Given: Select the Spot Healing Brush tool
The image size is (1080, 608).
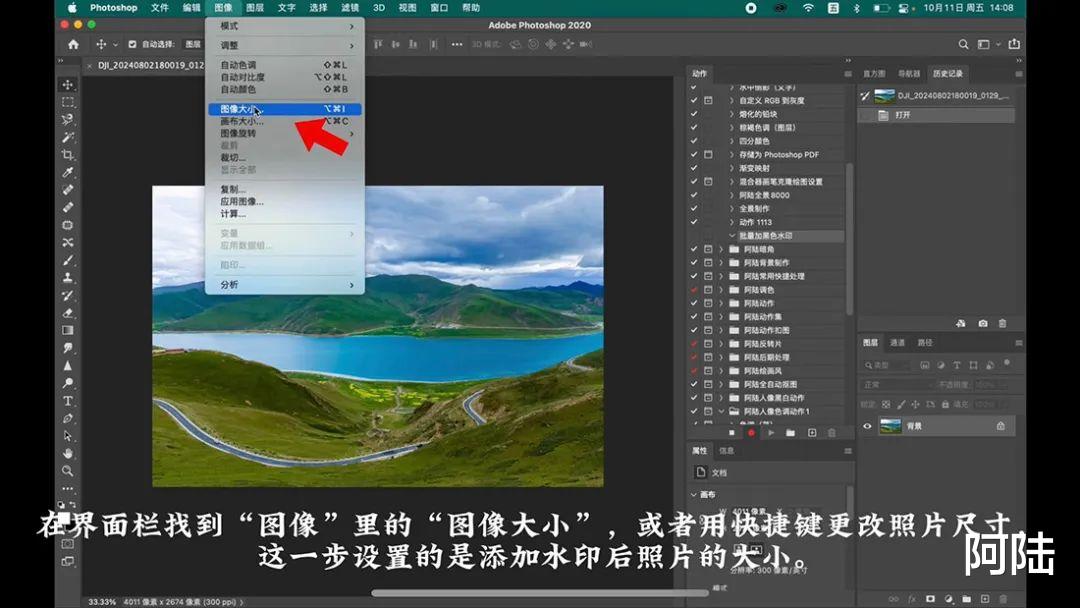Looking at the screenshot, I should (68, 189).
